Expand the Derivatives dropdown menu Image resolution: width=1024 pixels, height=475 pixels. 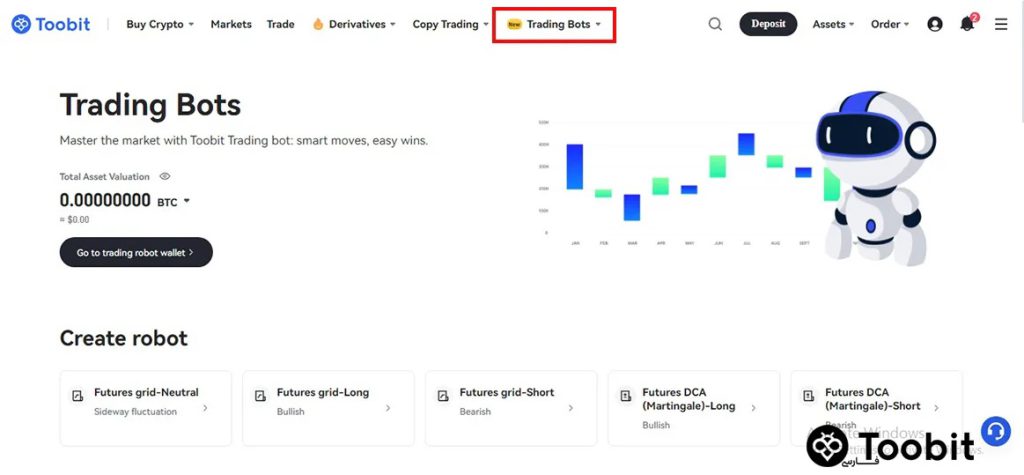tap(362, 24)
